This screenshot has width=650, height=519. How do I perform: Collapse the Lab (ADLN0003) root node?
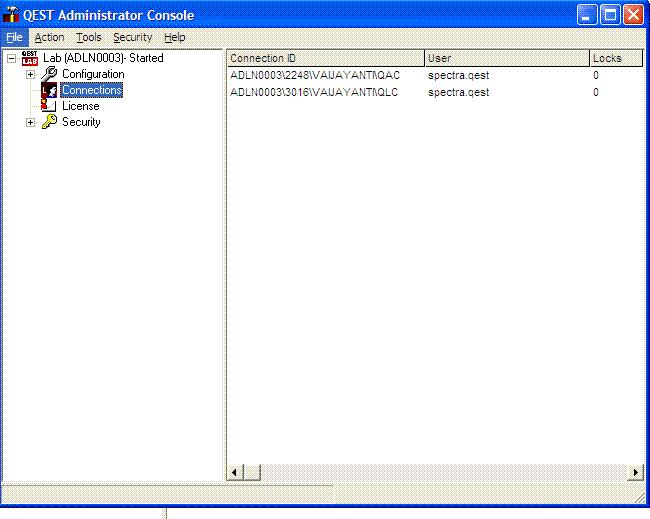pos(11,58)
